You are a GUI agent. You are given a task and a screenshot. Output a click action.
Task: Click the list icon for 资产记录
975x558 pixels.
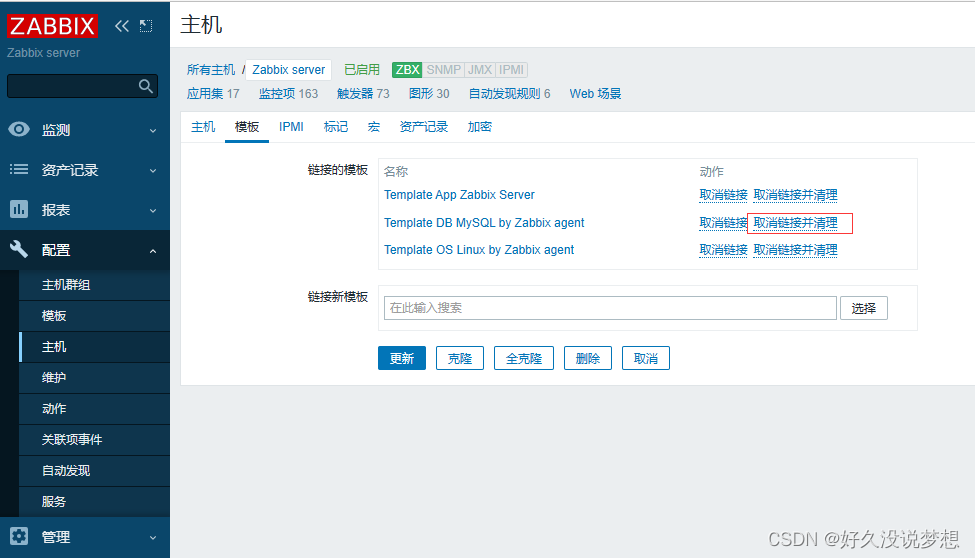pyautogui.click(x=19, y=169)
